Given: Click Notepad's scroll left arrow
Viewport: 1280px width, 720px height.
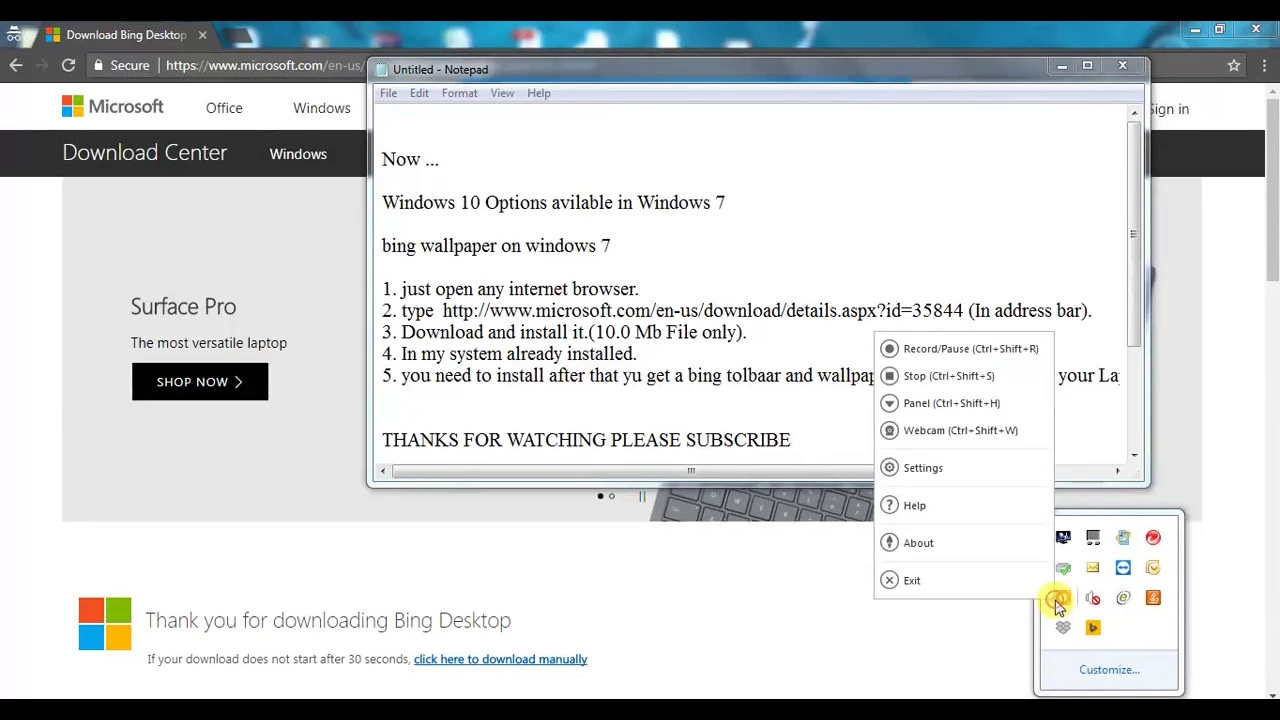Looking at the screenshot, I should (x=383, y=470).
